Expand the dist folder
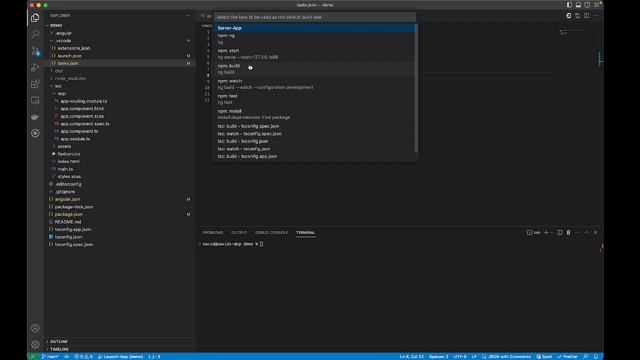Viewport: 640px width, 360px height. click(x=59, y=71)
